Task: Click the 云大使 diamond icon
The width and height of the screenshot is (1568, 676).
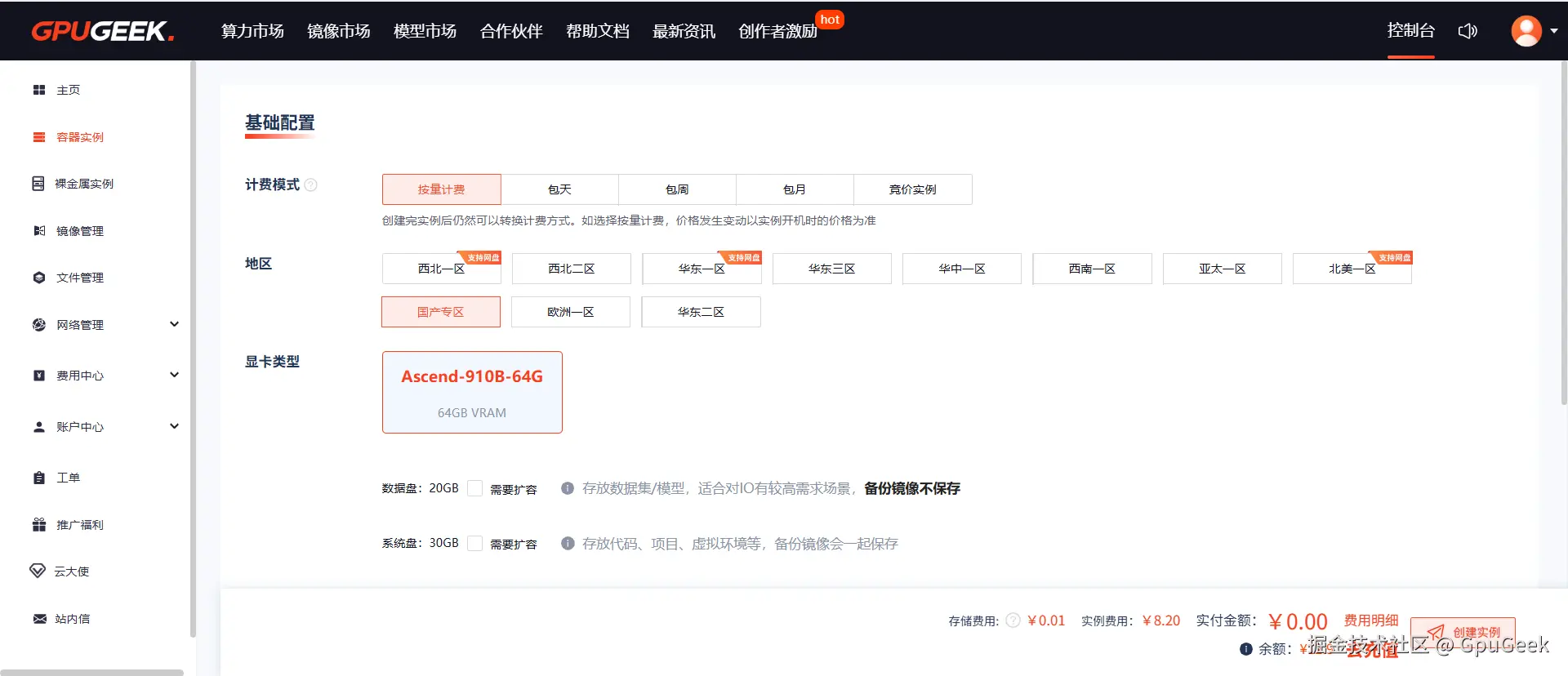Action: (x=38, y=571)
